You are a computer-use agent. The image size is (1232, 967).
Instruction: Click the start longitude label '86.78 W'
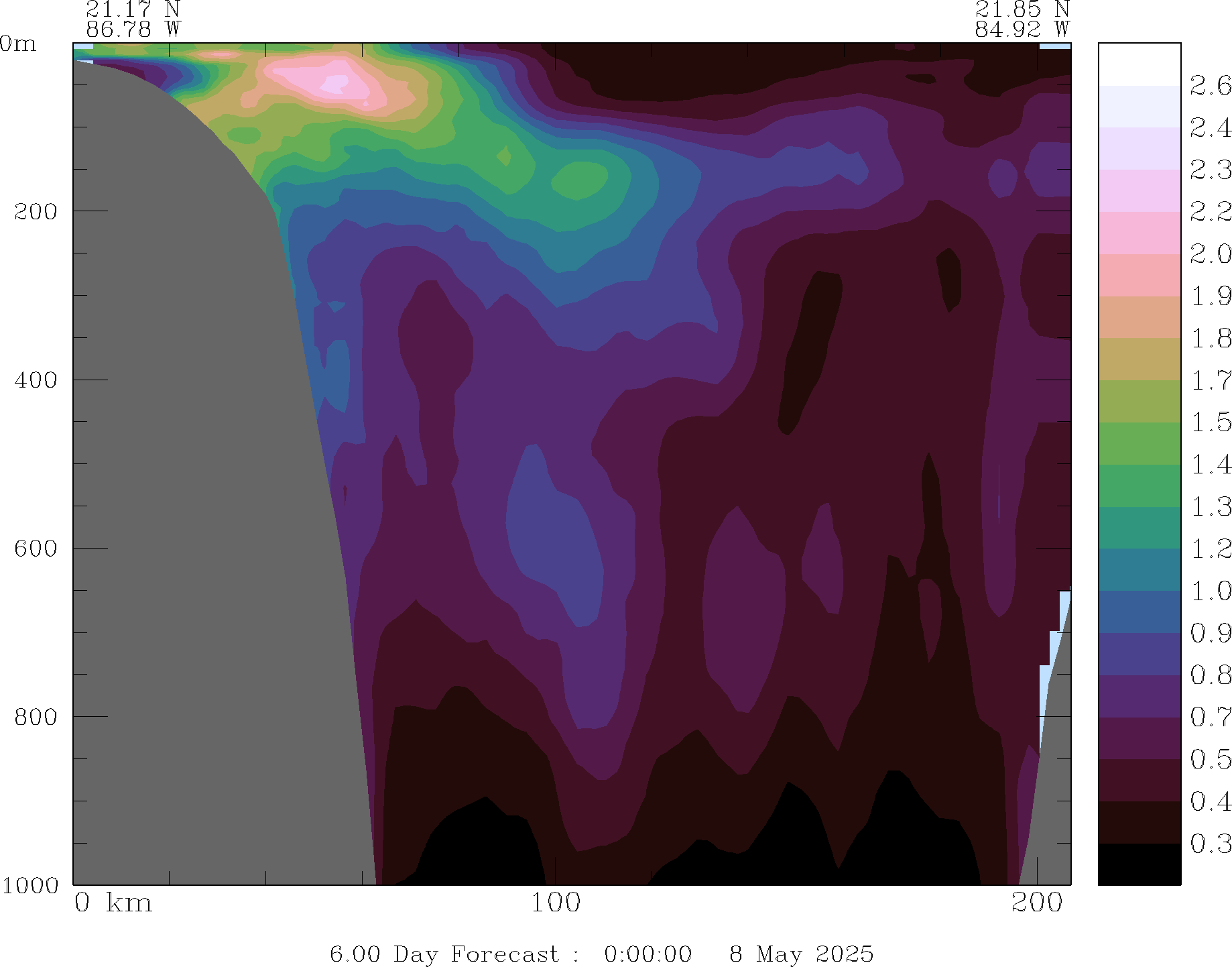click(x=133, y=30)
